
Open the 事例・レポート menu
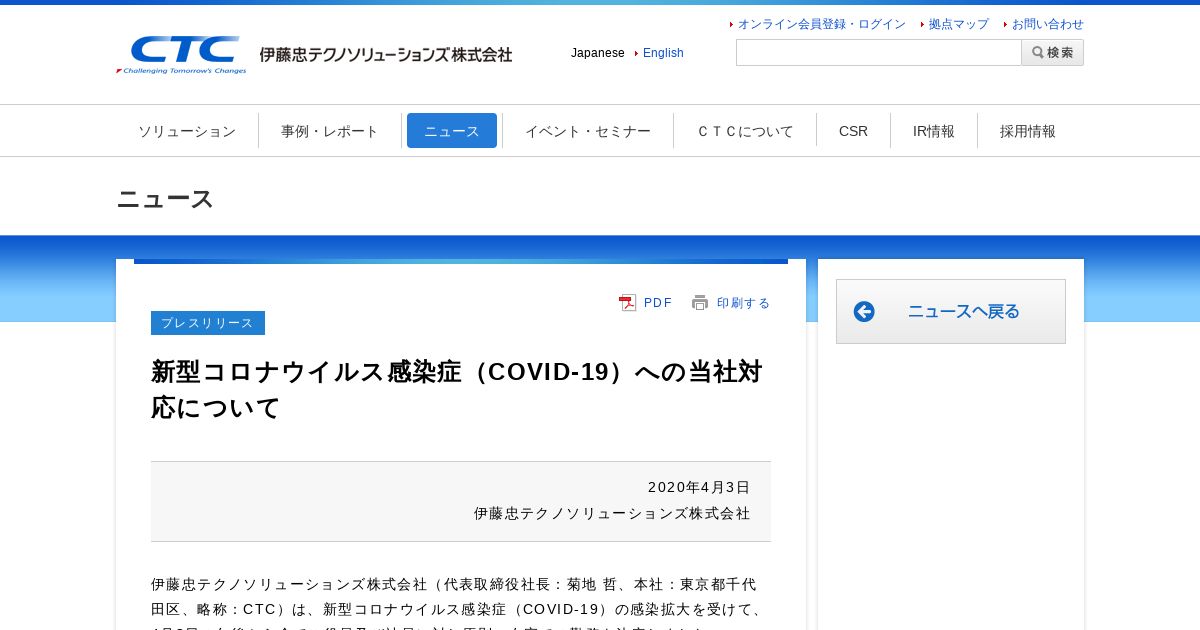click(x=330, y=131)
